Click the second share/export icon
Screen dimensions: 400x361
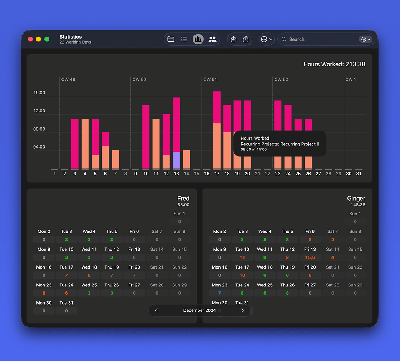246,39
